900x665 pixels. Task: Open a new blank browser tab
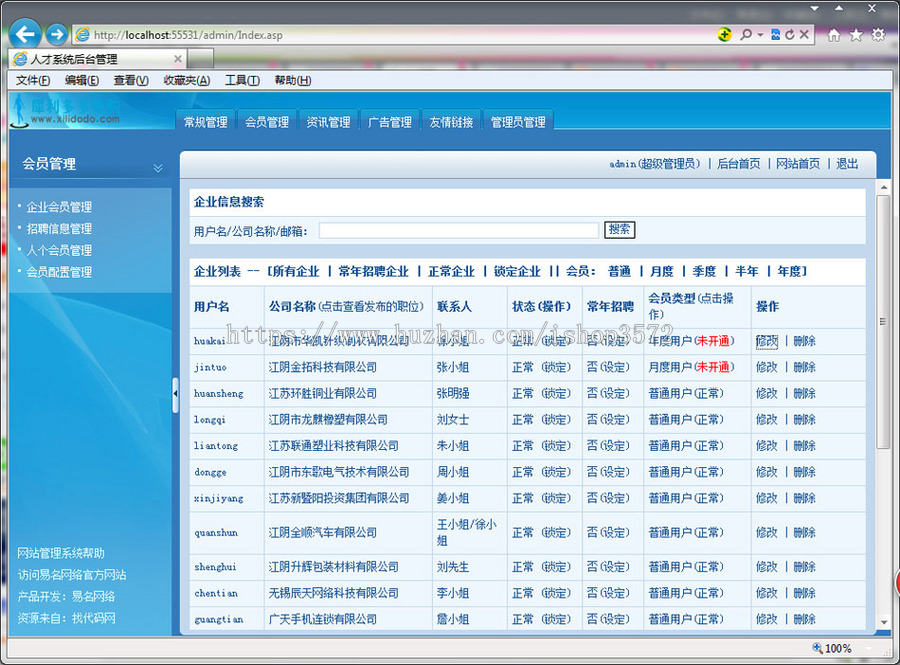tap(200, 59)
